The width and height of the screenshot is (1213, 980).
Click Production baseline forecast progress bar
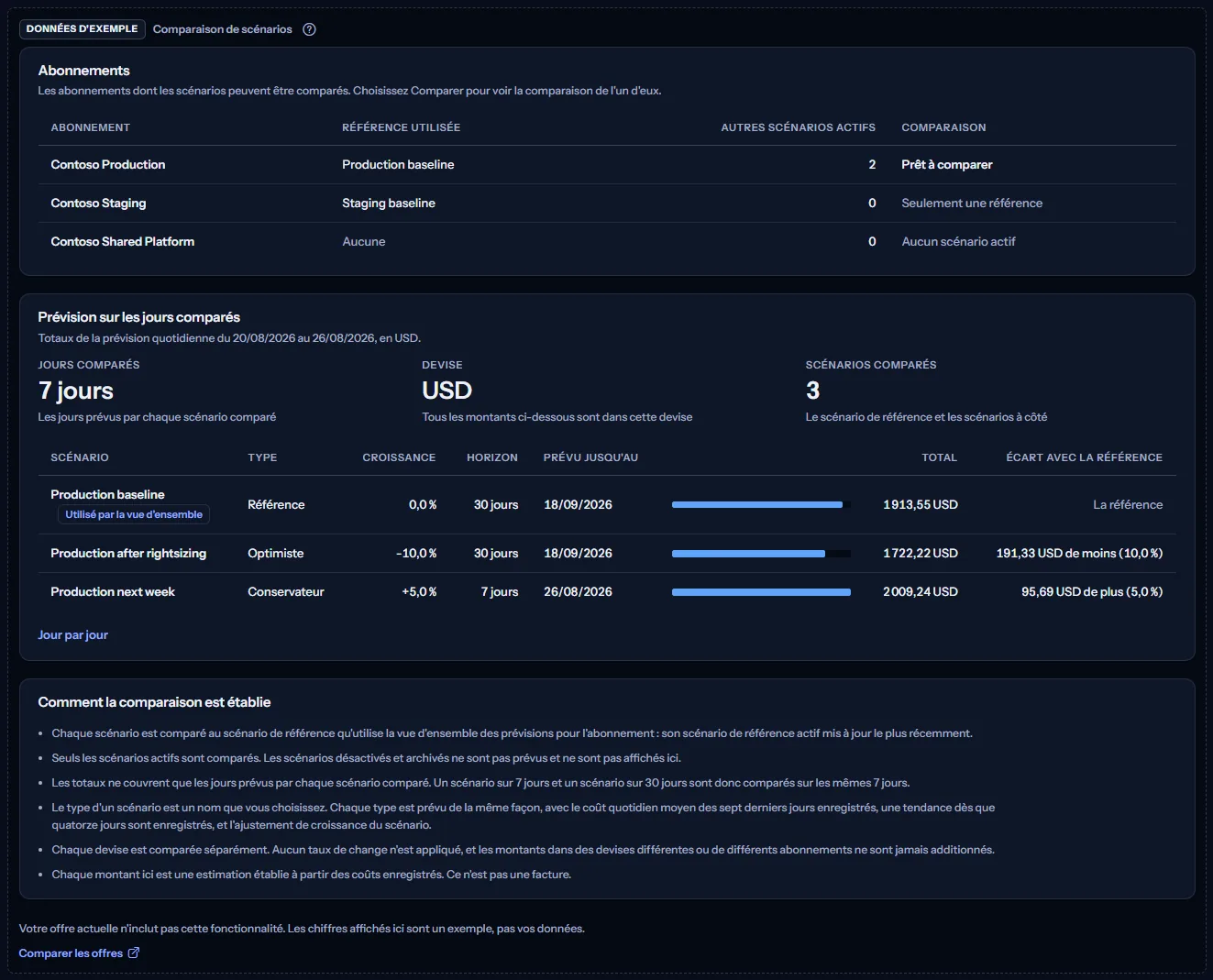761,504
